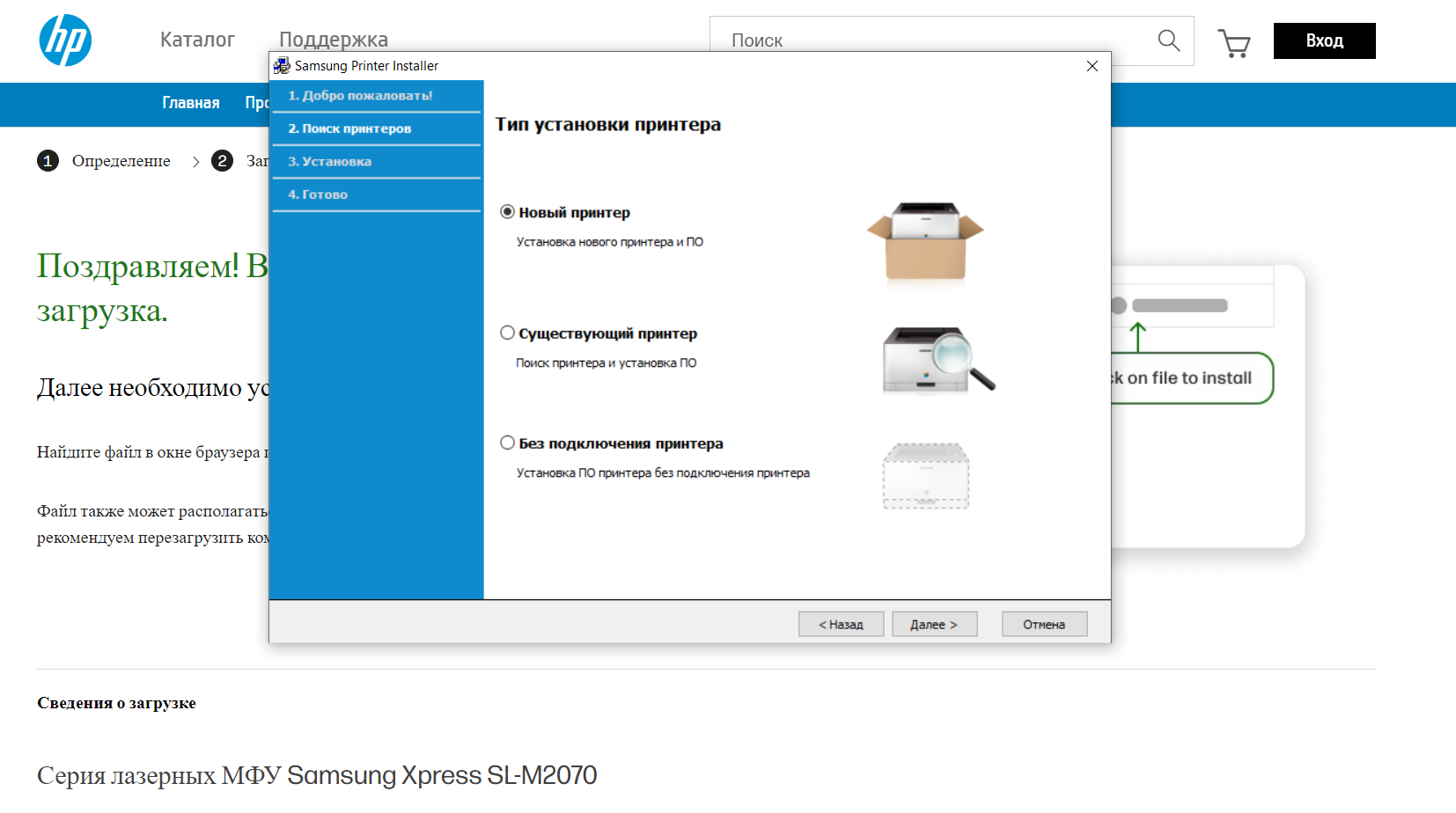1456x813 pixels.
Task: Open the shopping cart icon
Action: click(1234, 42)
